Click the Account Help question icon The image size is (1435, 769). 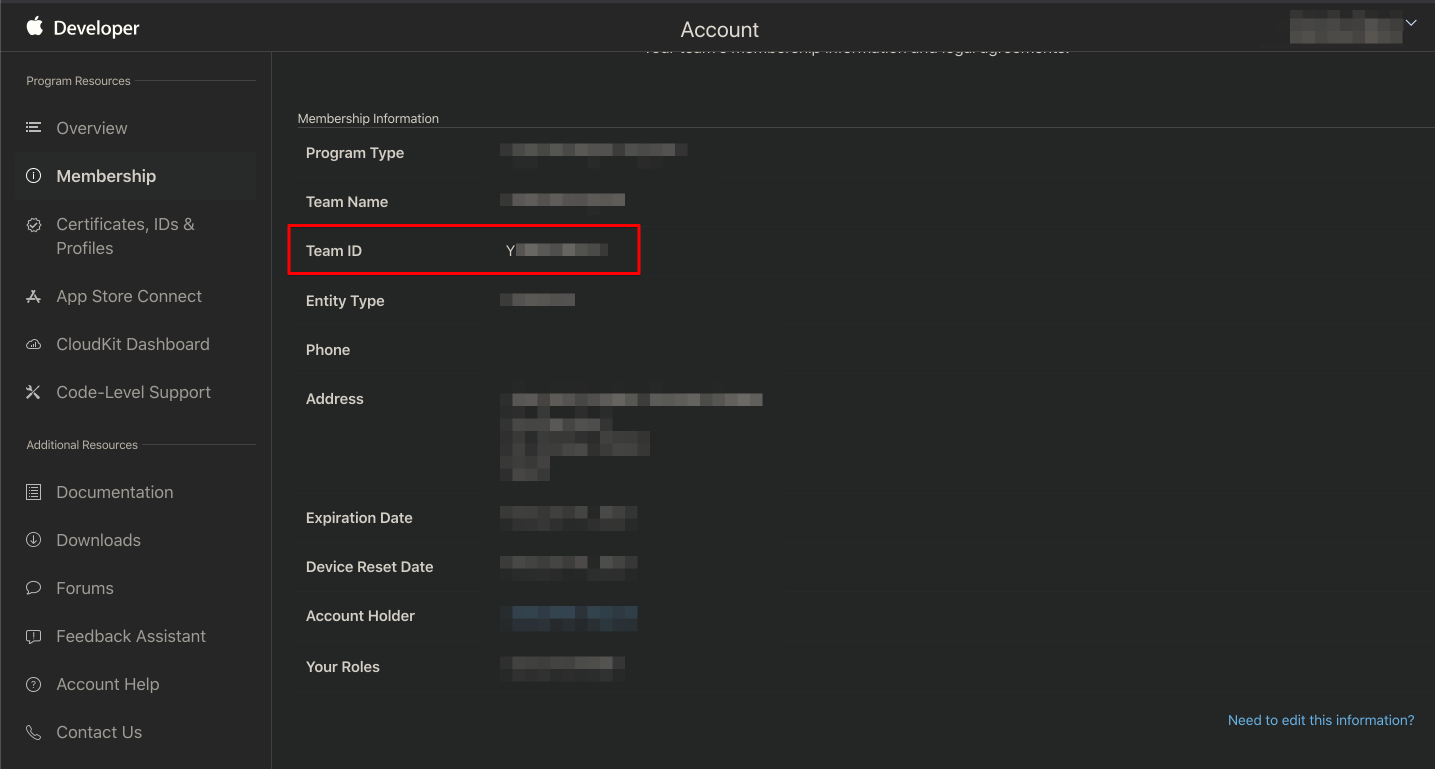click(x=34, y=685)
